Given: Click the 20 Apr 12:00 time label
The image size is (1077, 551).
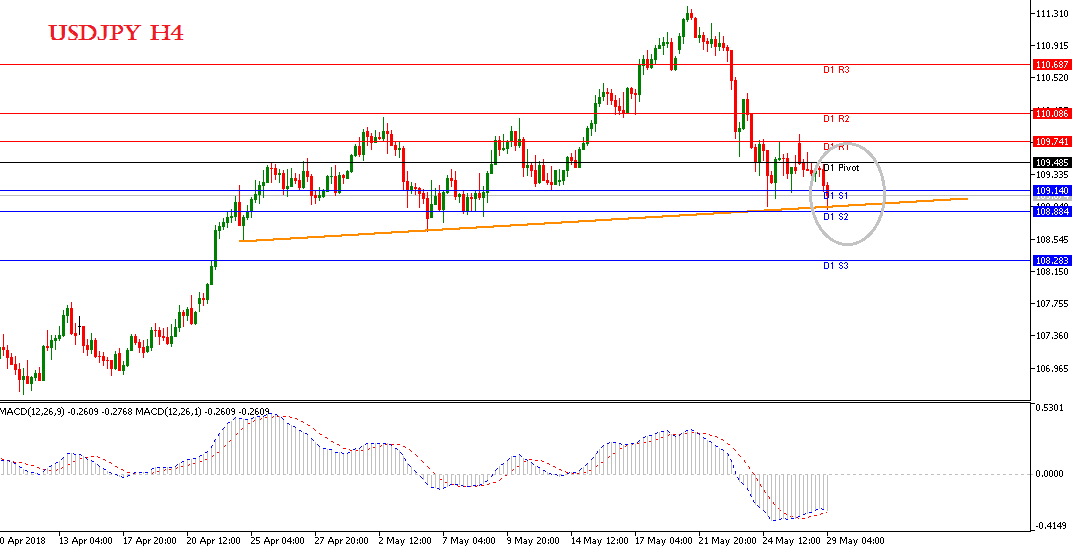Looking at the screenshot, I should pos(213,541).
